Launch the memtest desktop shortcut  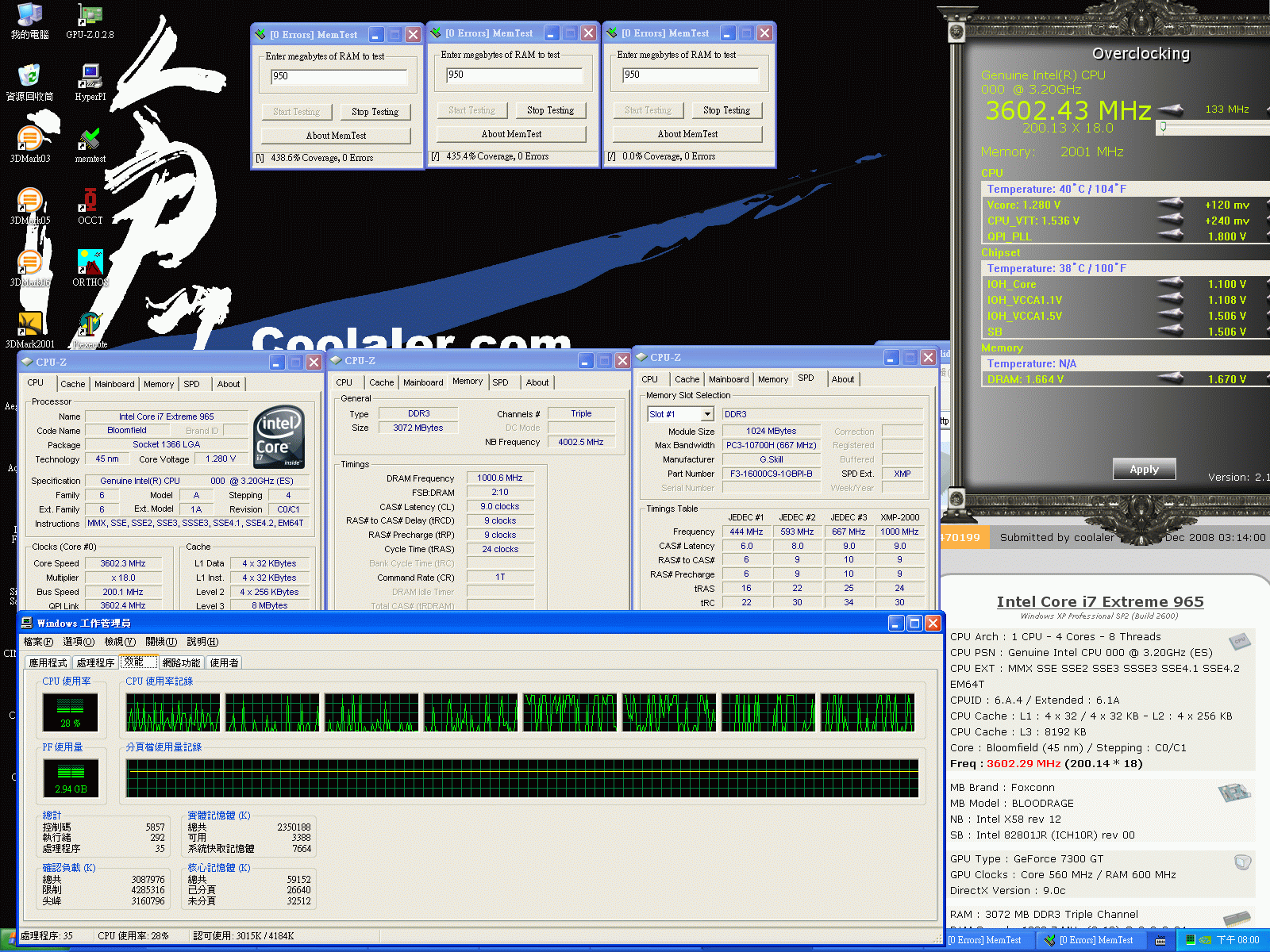pos(90,144)
